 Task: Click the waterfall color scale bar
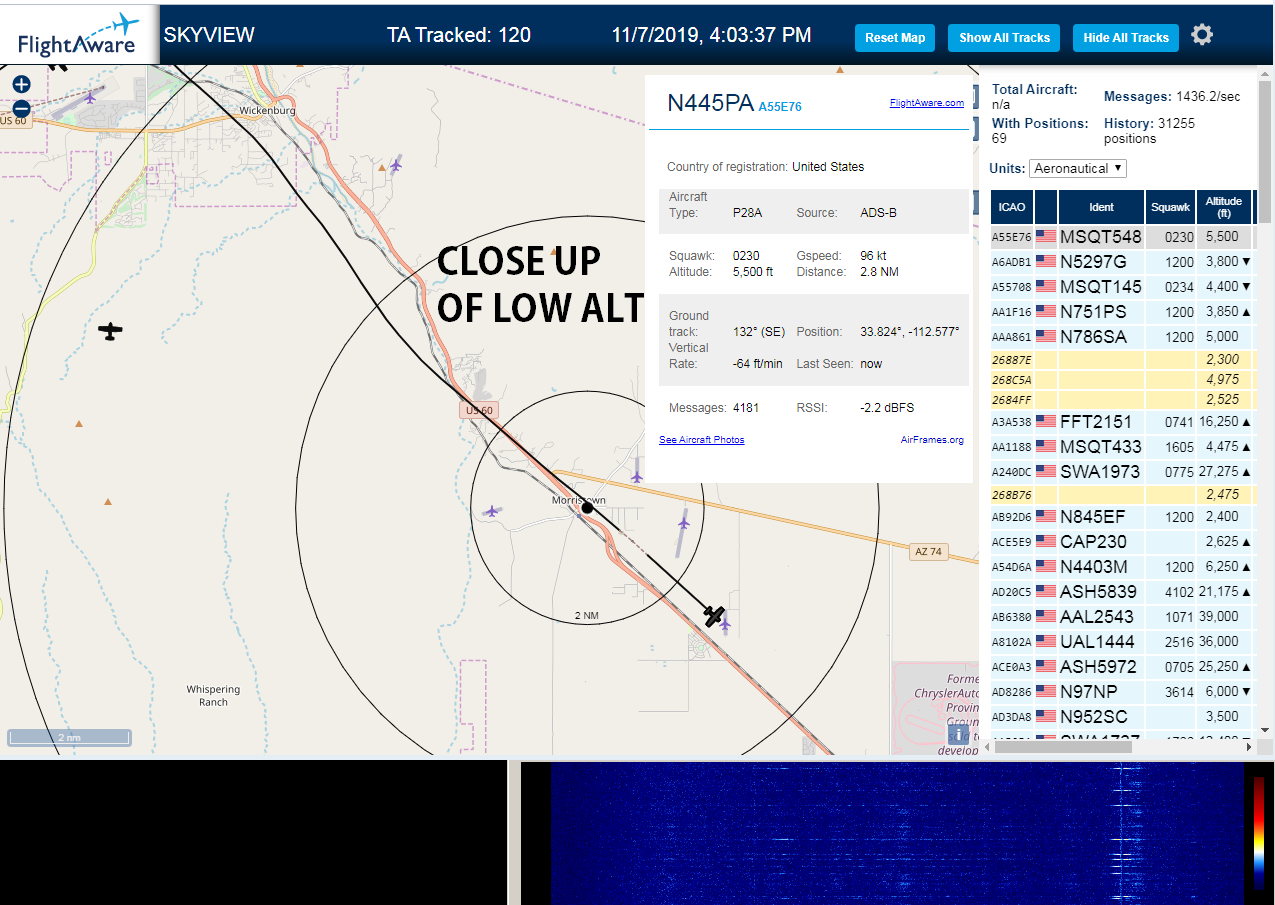tap(1258, 833)
